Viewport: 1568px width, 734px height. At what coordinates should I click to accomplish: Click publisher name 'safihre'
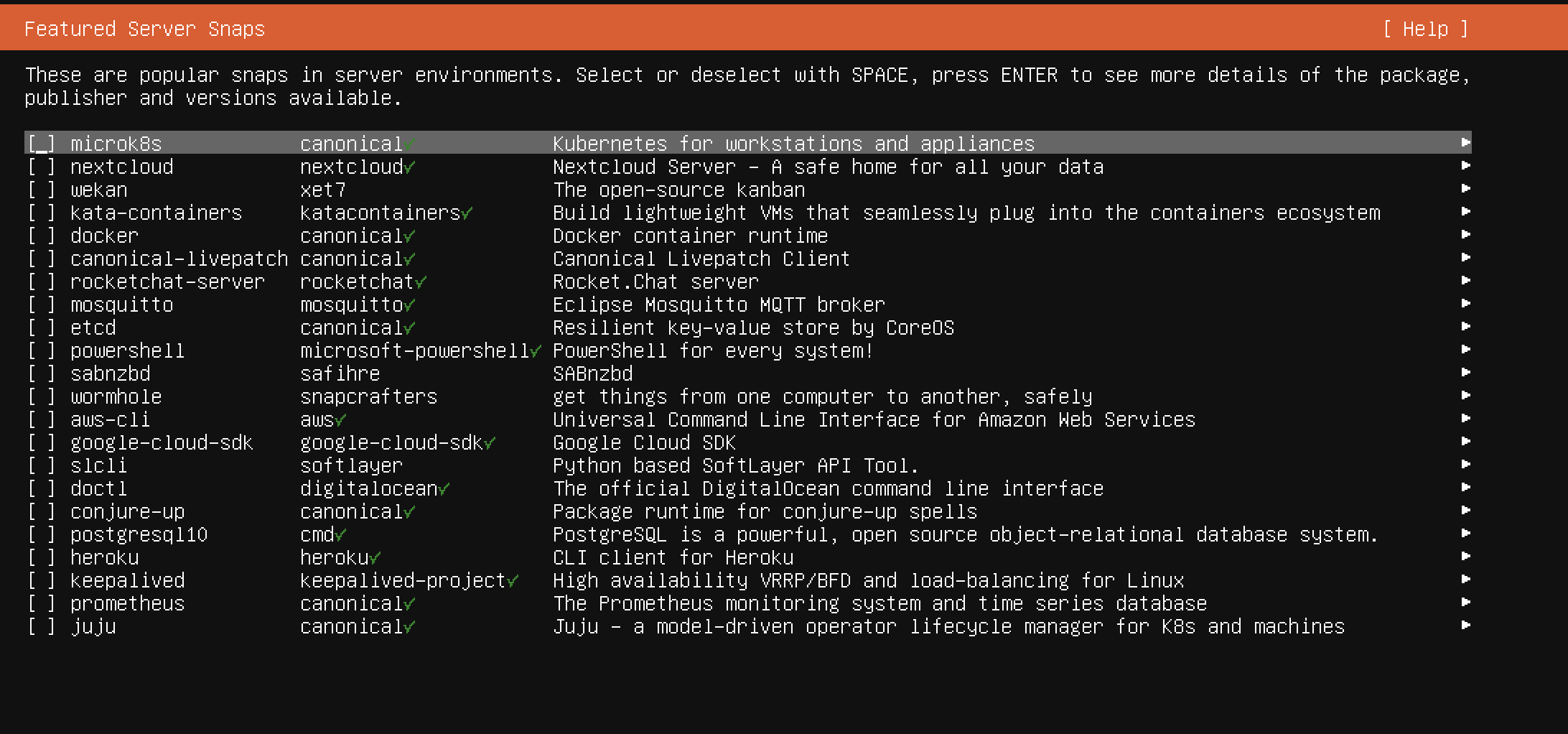pos(340,373)
